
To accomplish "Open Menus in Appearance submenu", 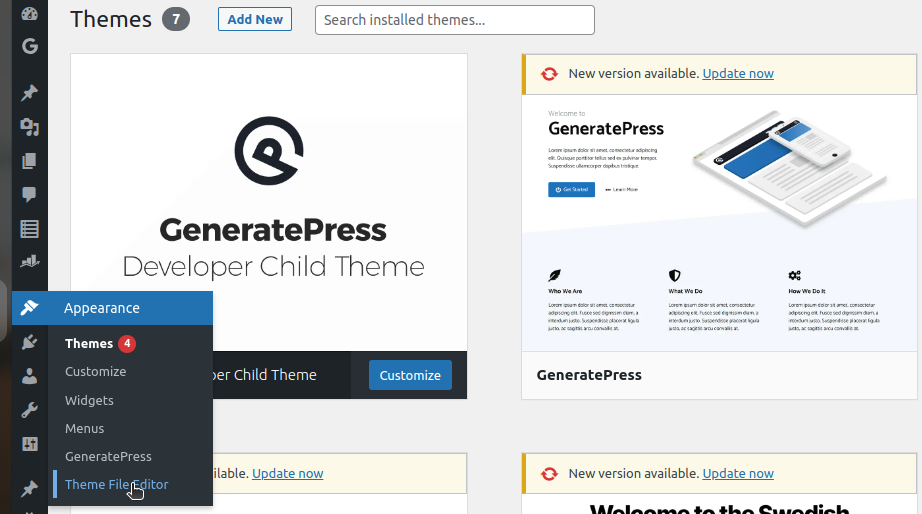I will pos(85,429).
